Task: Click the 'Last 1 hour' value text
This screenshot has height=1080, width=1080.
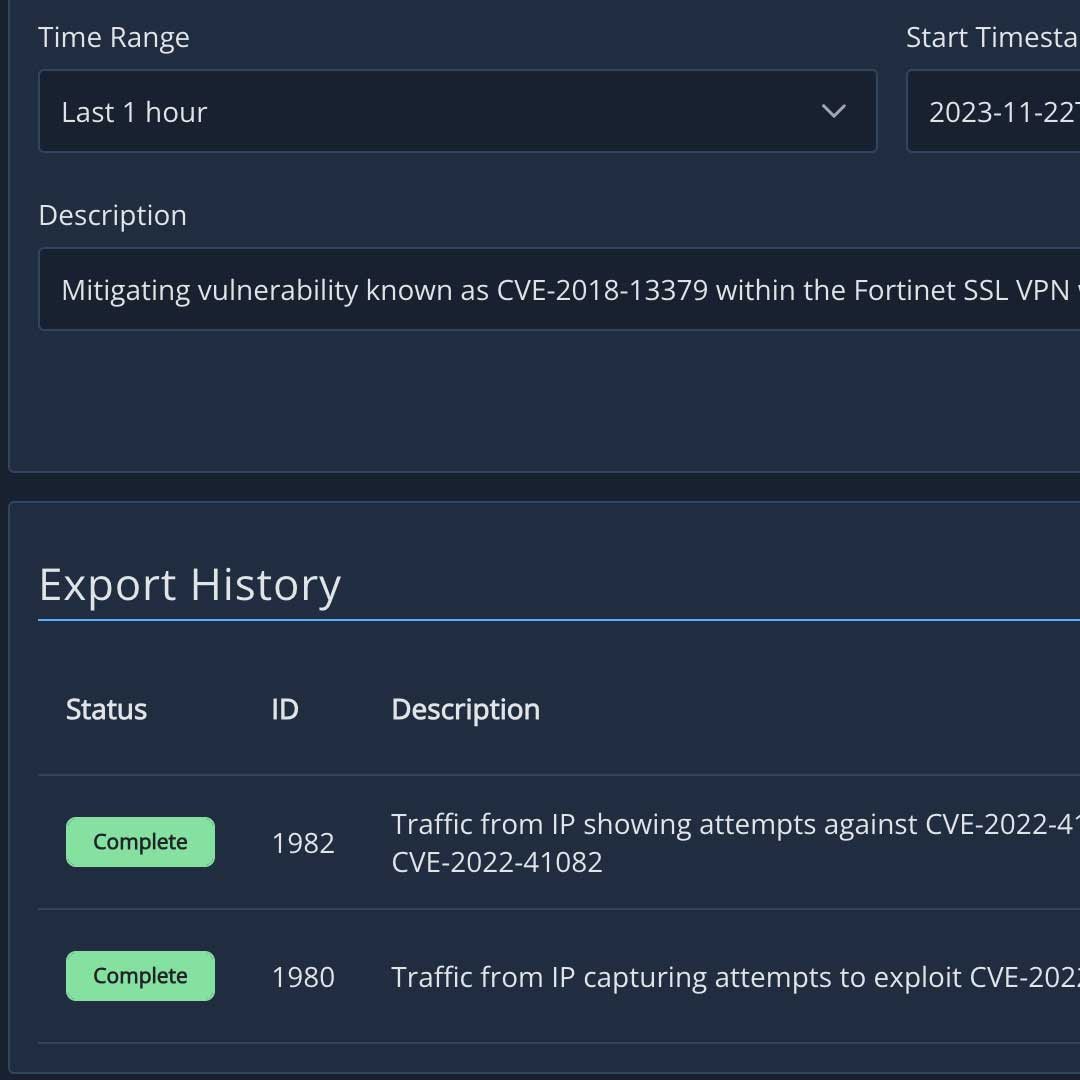Action: coord(134,112)
